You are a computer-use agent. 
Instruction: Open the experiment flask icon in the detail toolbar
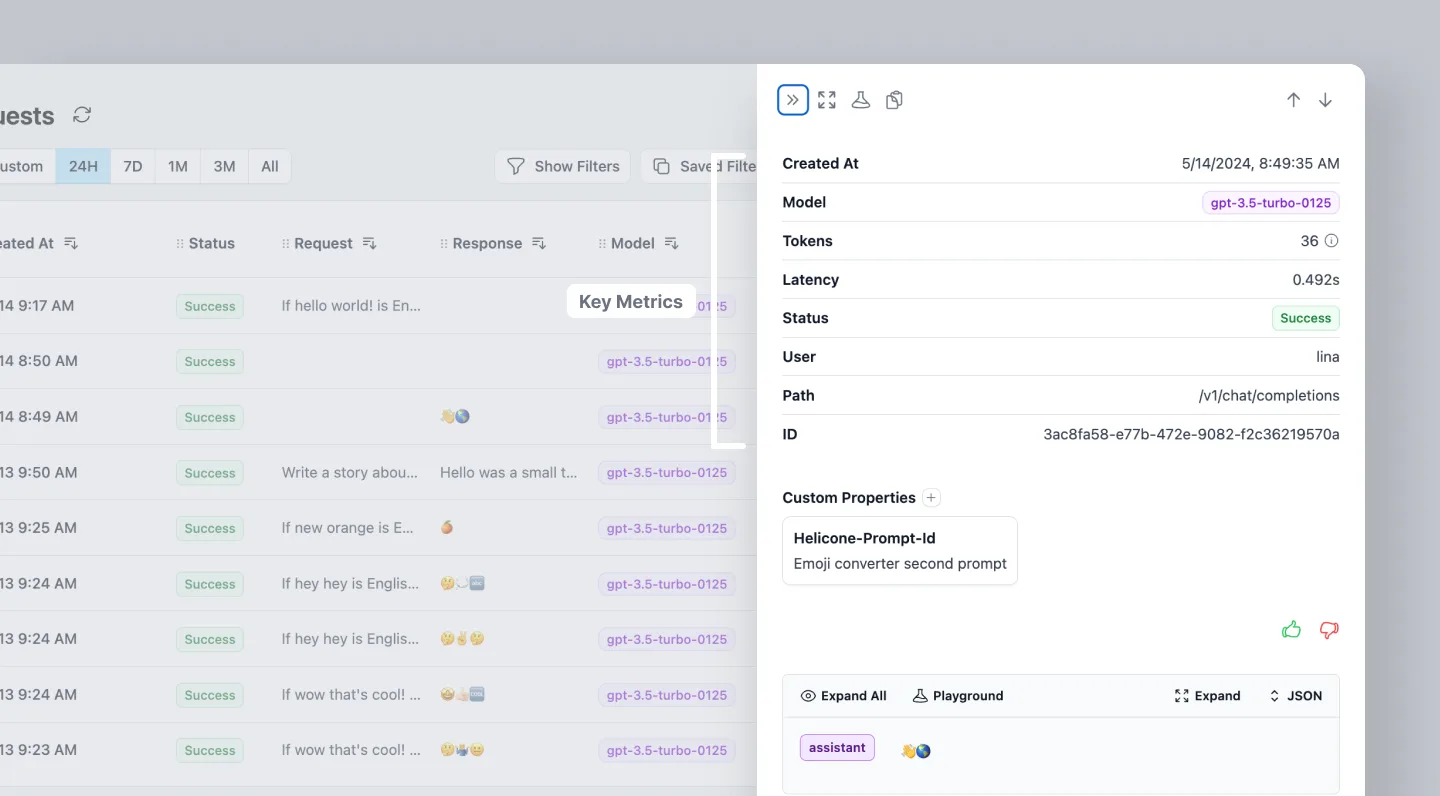tap(861, 100)
